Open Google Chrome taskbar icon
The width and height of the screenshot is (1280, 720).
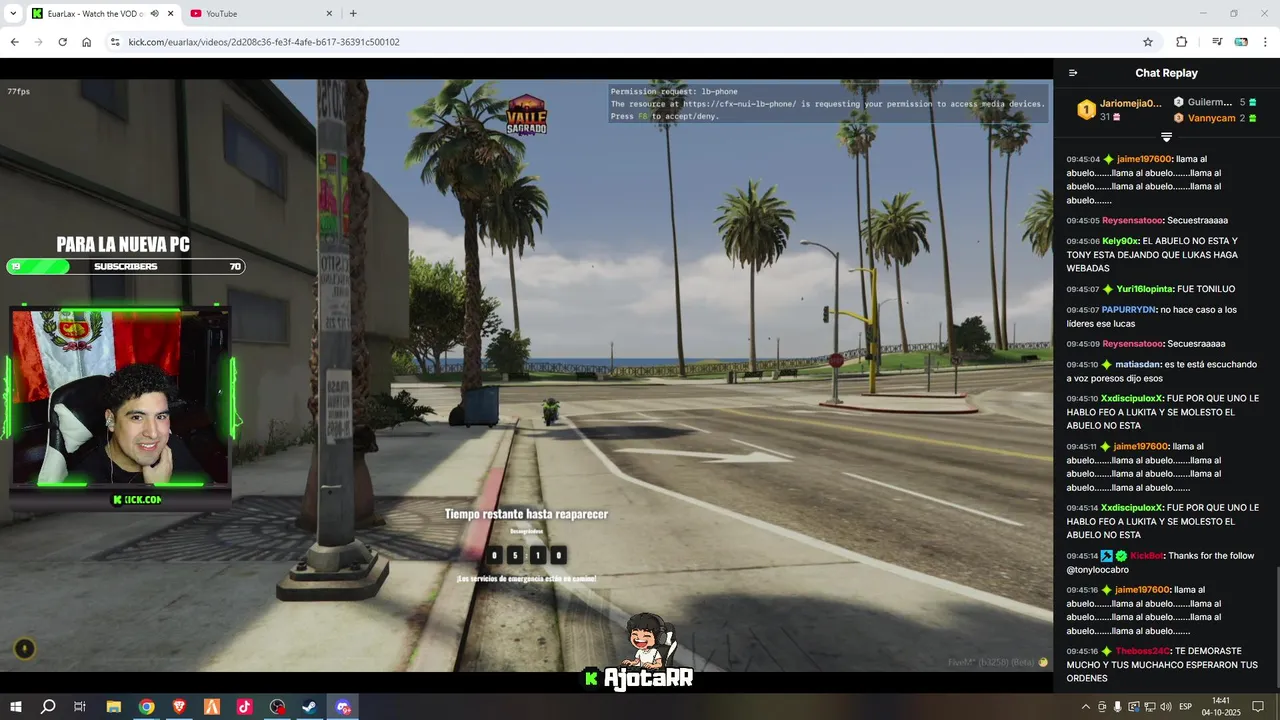tap(147, 707)
